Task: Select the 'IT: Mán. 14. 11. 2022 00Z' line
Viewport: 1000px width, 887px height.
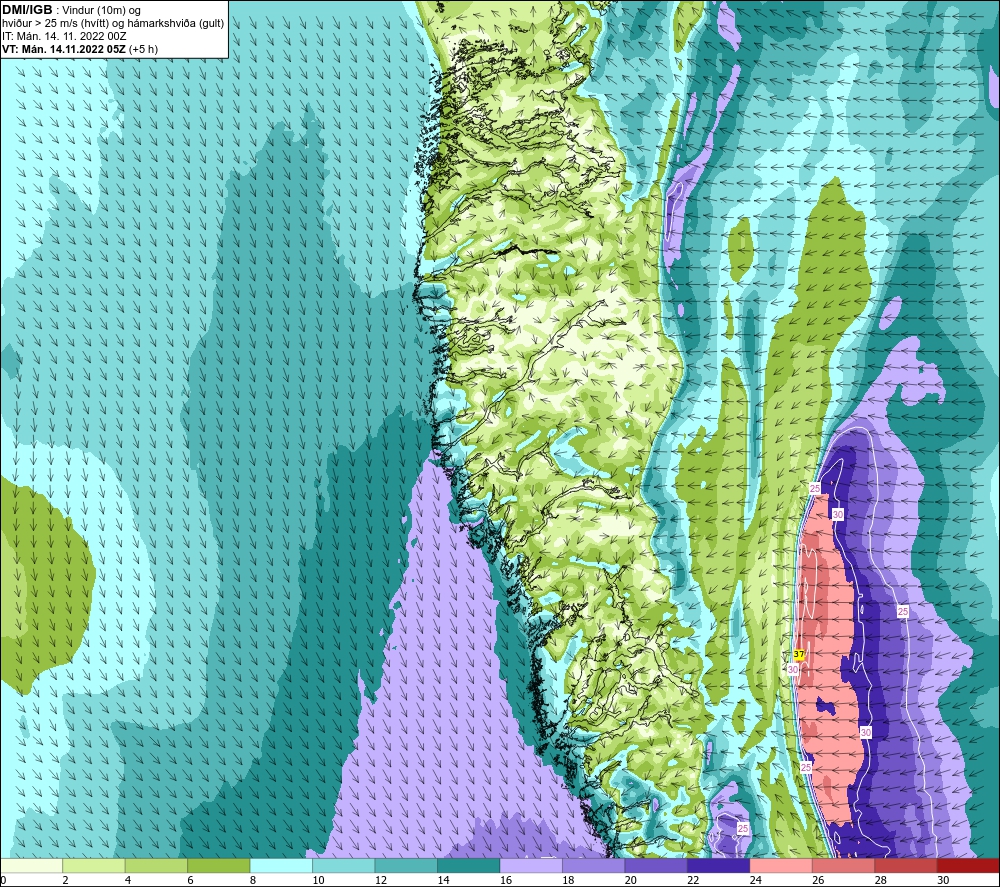Action: (x=64, y=36)
